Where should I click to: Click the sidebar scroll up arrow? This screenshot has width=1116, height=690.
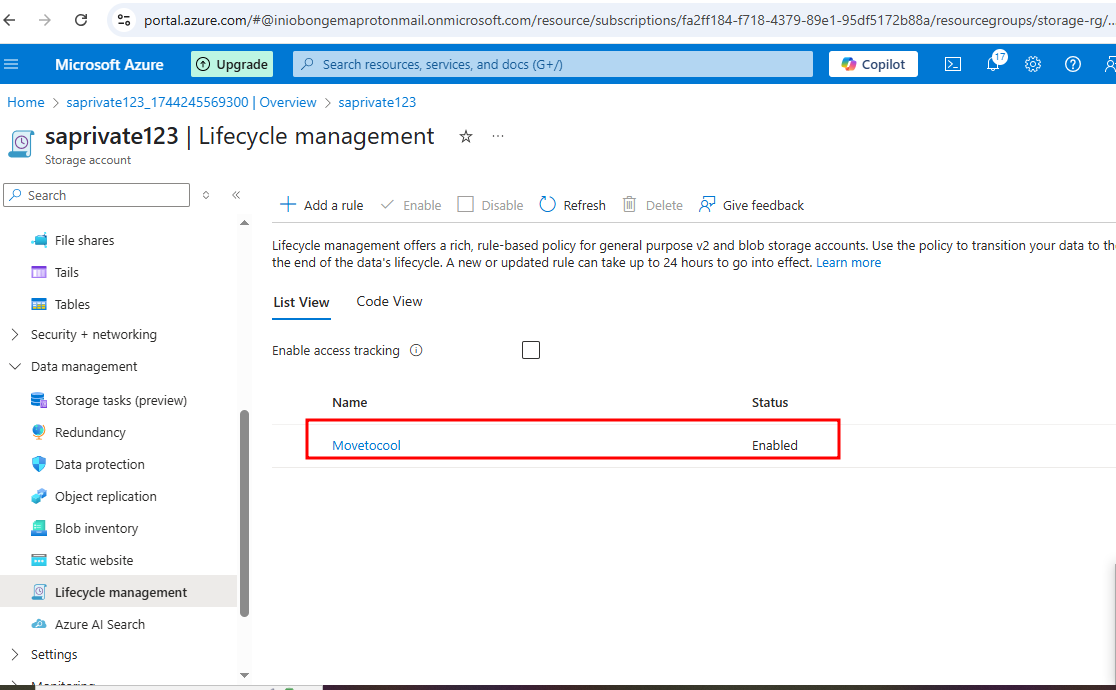pos(244,223)
